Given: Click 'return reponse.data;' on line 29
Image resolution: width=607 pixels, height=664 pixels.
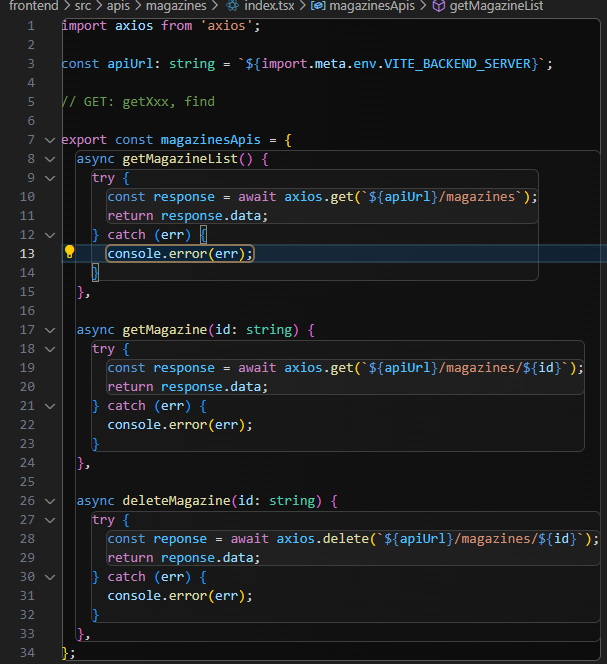Looking at the screenshot, I should pyautogui.click(x=184, y=558).
